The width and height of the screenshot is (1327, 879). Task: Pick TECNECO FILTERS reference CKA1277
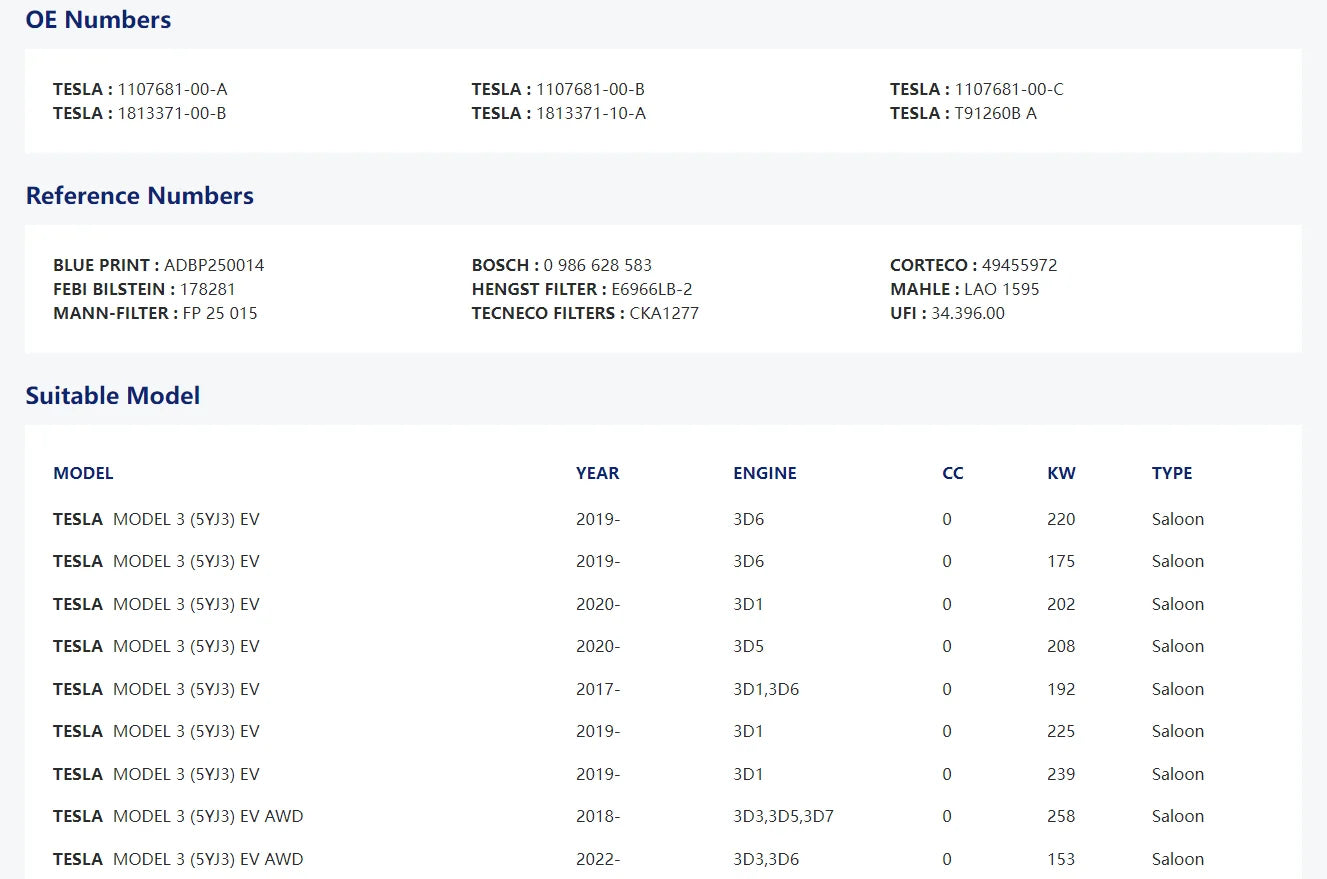[x=664, y=313]
